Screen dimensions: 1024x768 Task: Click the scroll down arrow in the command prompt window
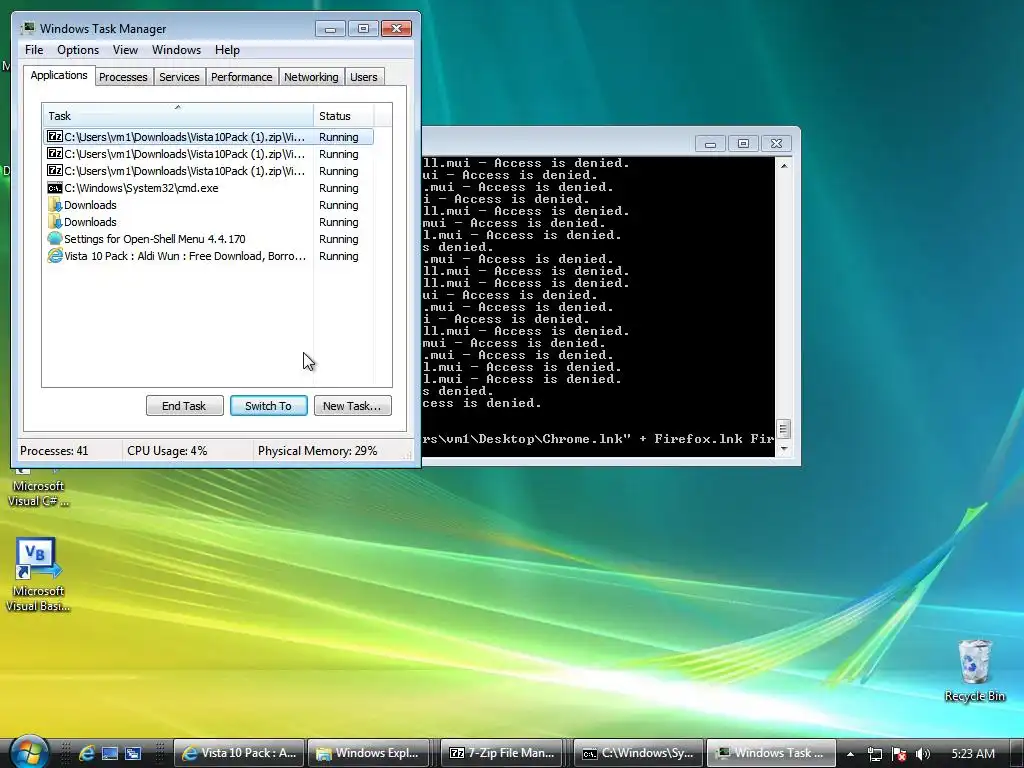point(784,449)
